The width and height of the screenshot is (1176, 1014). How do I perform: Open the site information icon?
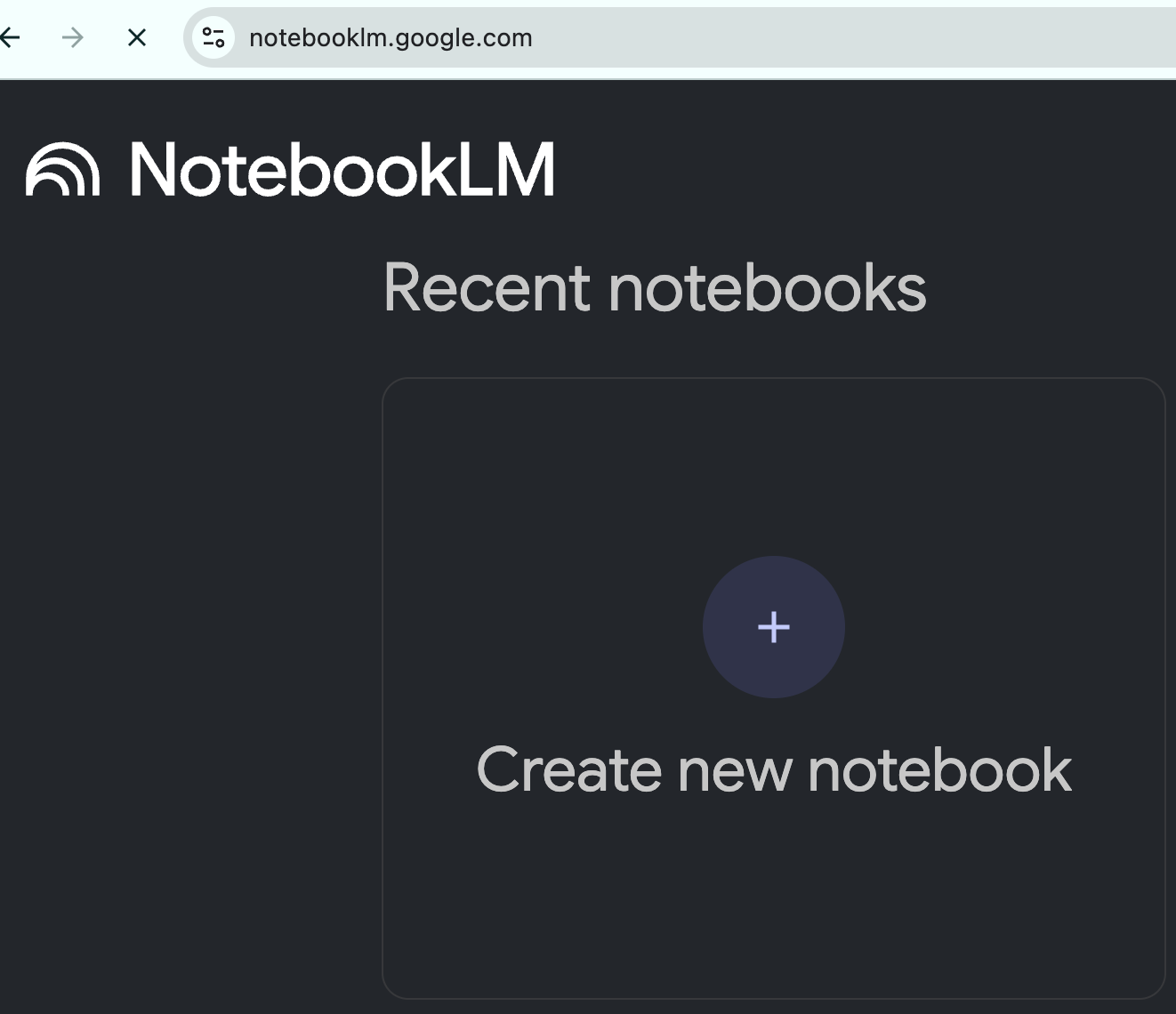pyautogui.click(x=213, y=37)
